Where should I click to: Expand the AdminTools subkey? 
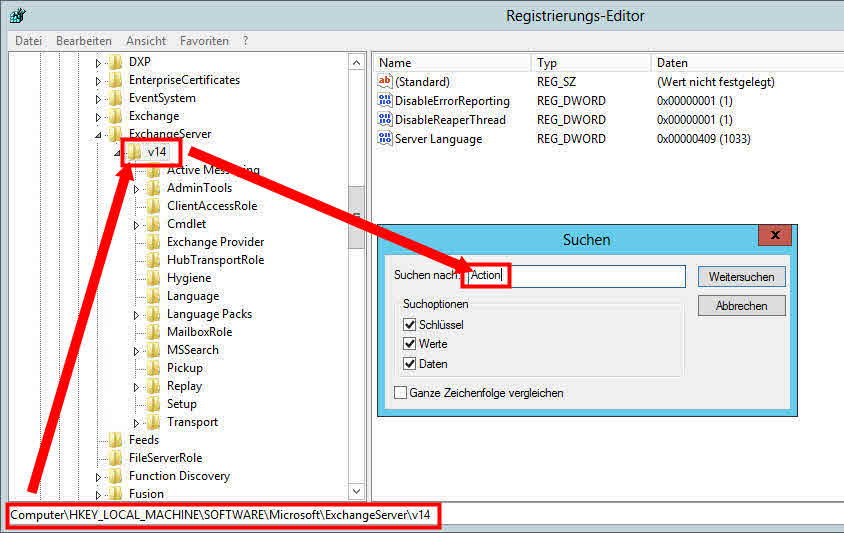(136, 189)
